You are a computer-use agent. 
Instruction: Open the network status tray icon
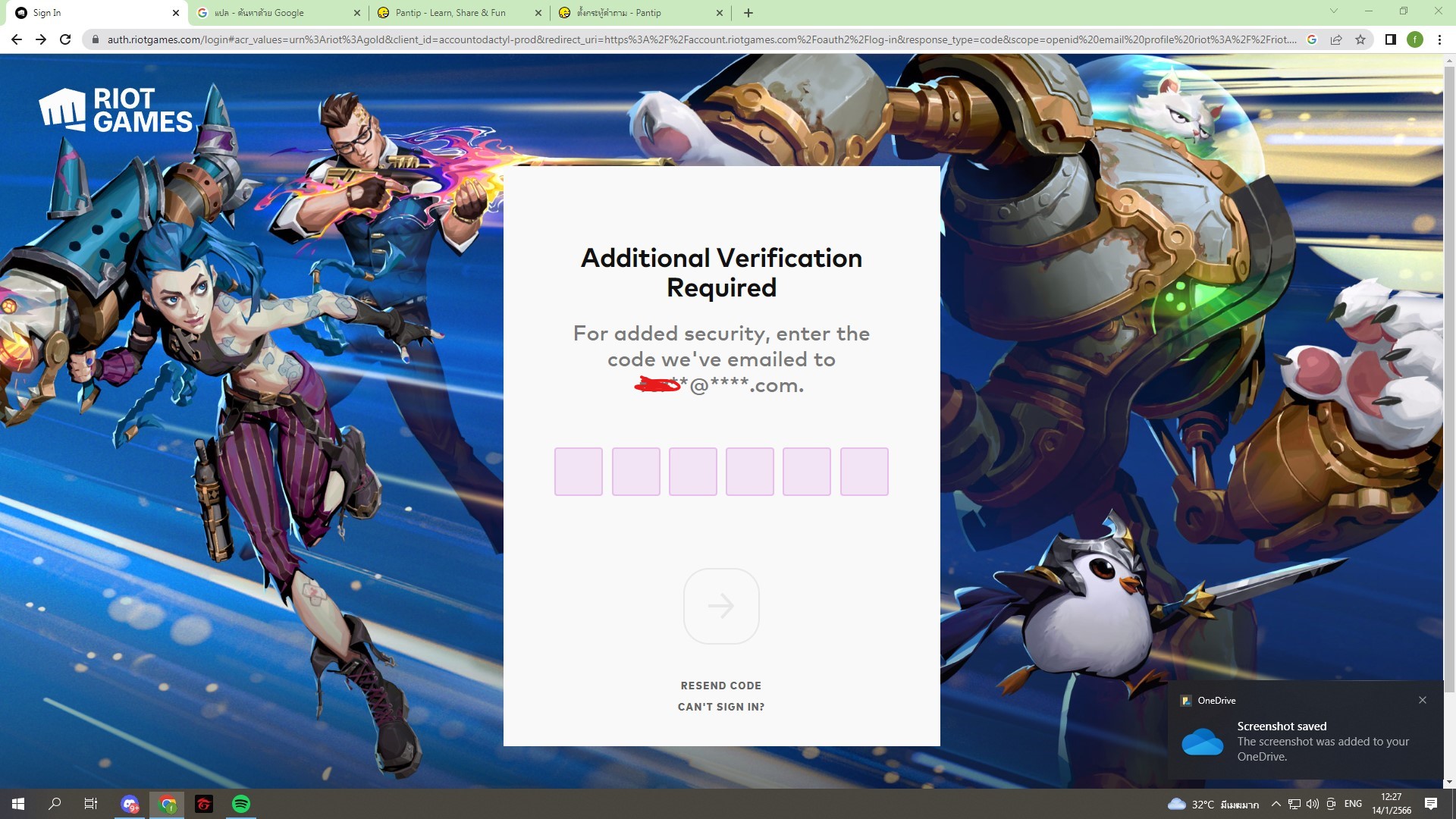(x=1294, y=804)
